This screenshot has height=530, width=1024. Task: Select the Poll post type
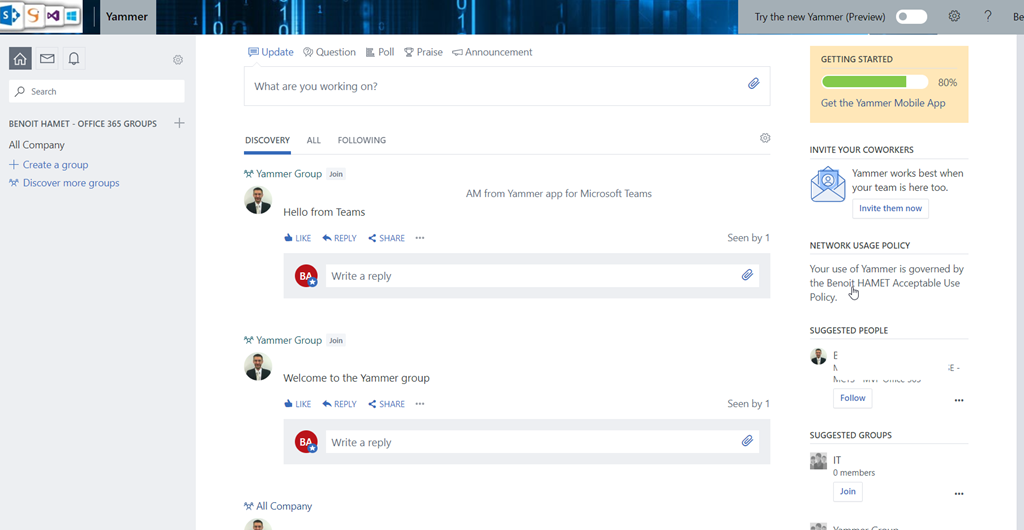pyautogui.click(x=380, y=52)
